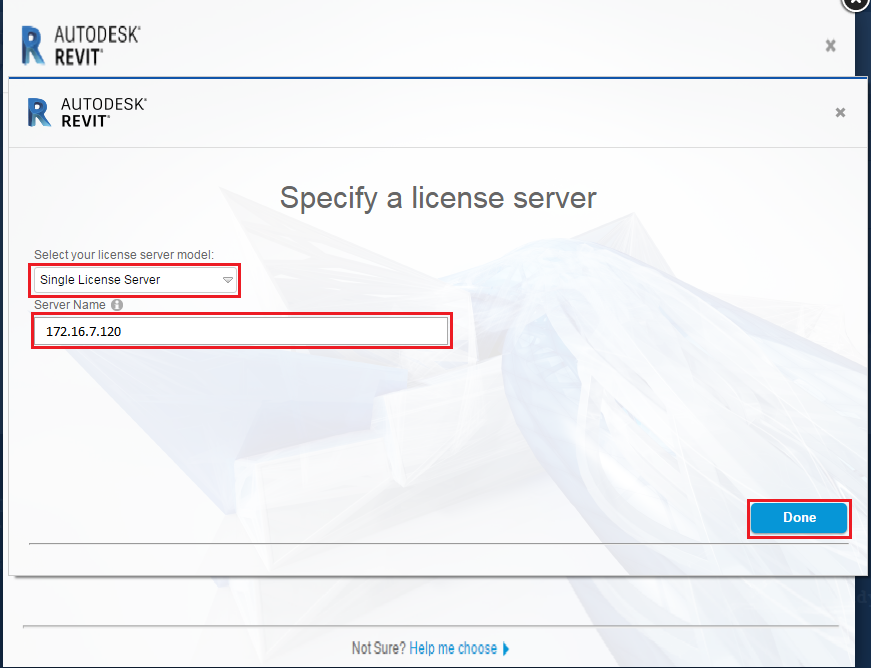
Task: Click the Select your license server model label
Action: (124, 255)
